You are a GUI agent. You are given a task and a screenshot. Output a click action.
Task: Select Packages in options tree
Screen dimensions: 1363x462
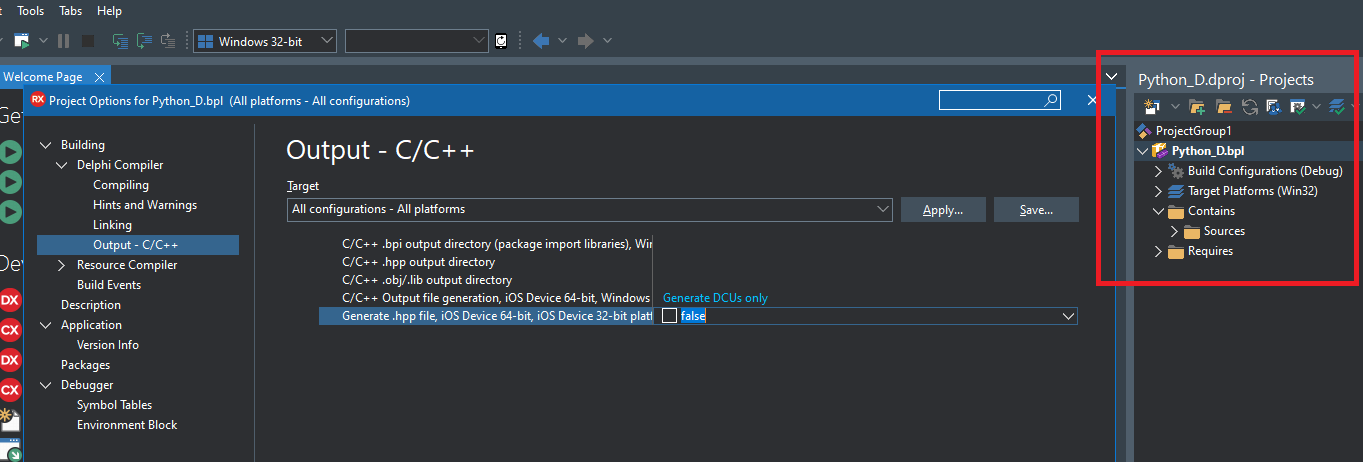[86, 365]
